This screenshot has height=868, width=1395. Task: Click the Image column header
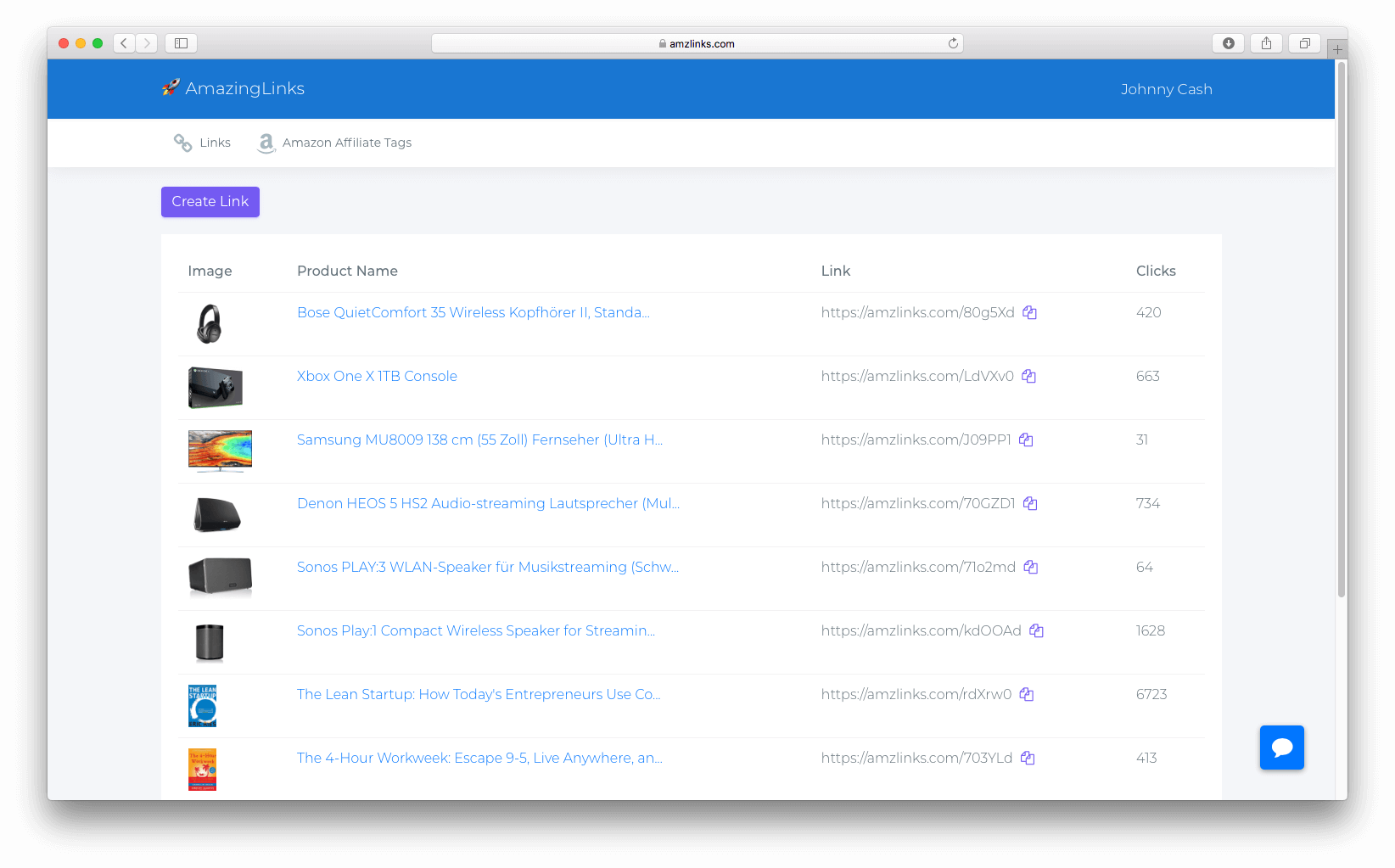point(210,271)
